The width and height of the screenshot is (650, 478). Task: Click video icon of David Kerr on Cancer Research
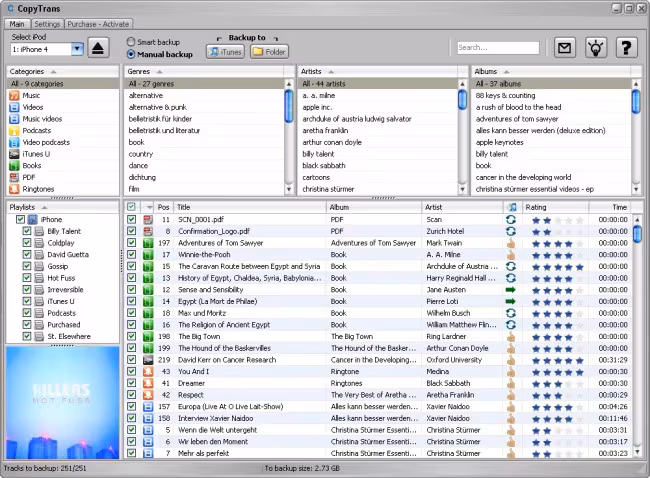pos(148,360)
